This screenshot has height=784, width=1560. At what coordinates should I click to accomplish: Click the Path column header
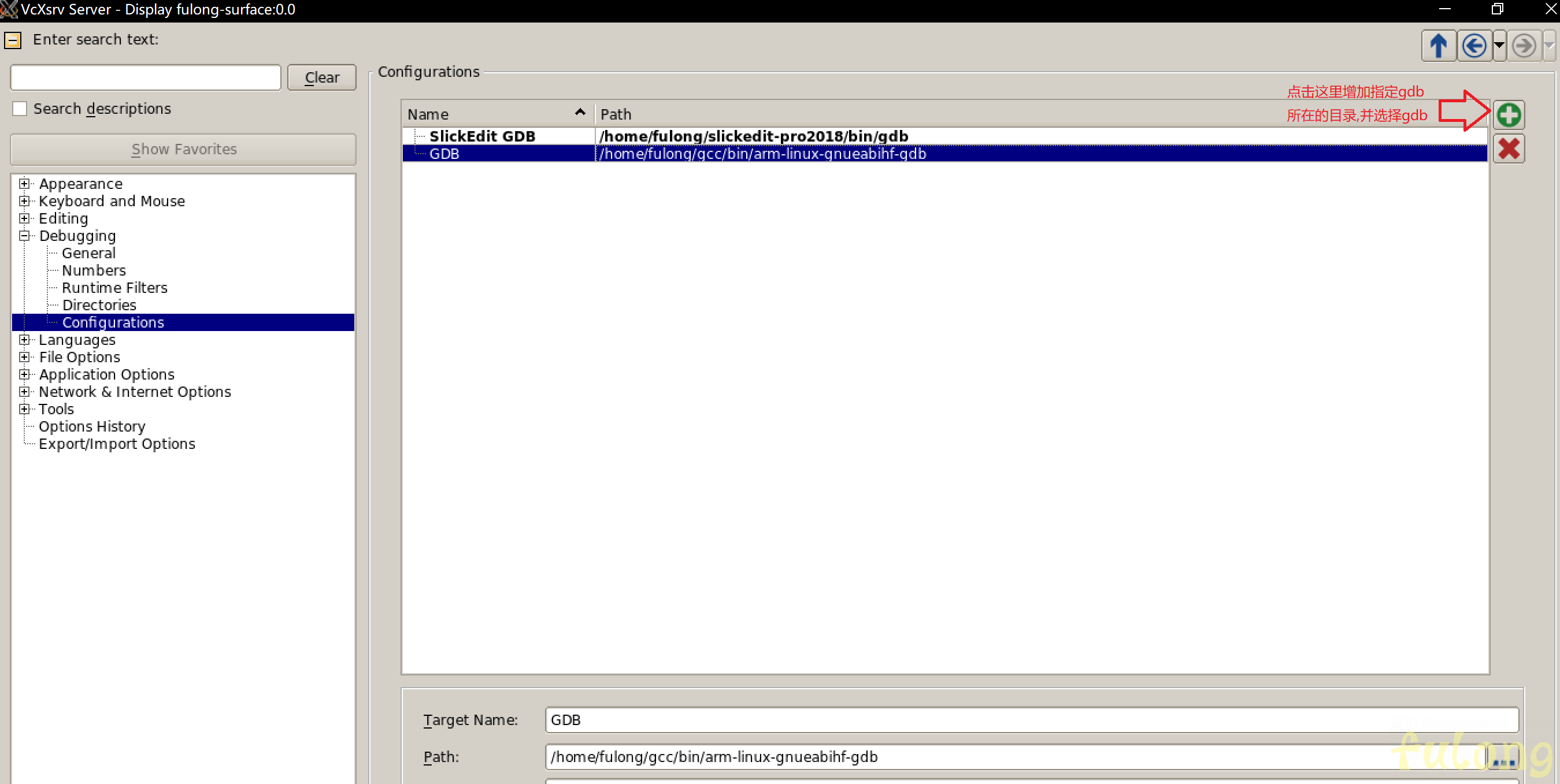tap(1040, 114)
